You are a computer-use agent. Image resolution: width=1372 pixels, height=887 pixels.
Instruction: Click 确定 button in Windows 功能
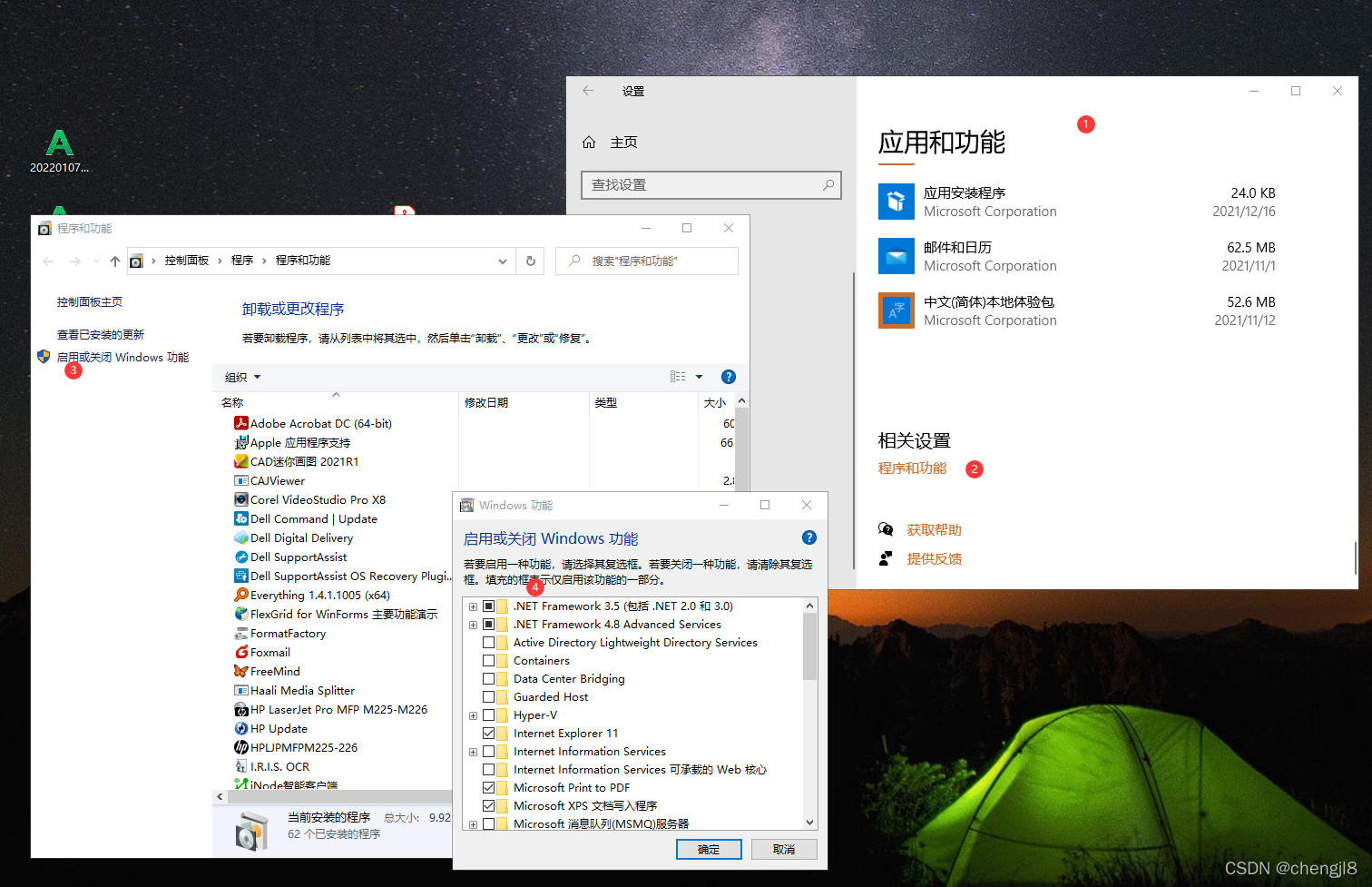709,849
